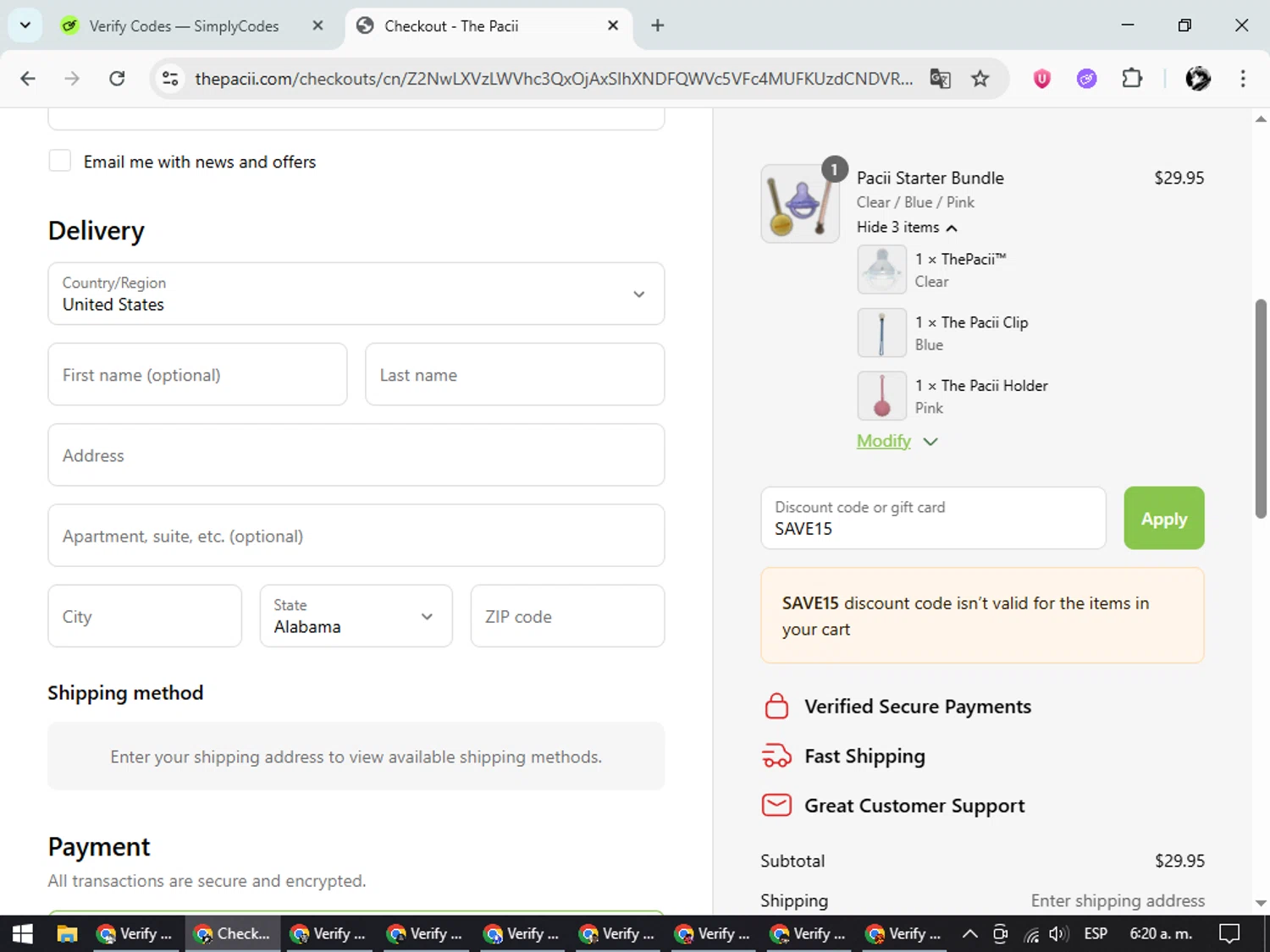Click the ESP language indicator
The height and width of the screenshot is (952, 1270).
(1096, 933)
